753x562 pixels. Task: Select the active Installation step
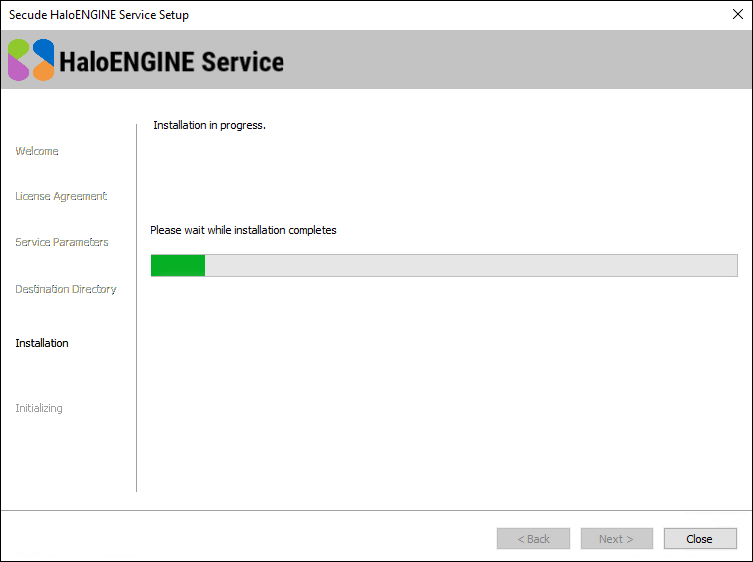point(42,343)
